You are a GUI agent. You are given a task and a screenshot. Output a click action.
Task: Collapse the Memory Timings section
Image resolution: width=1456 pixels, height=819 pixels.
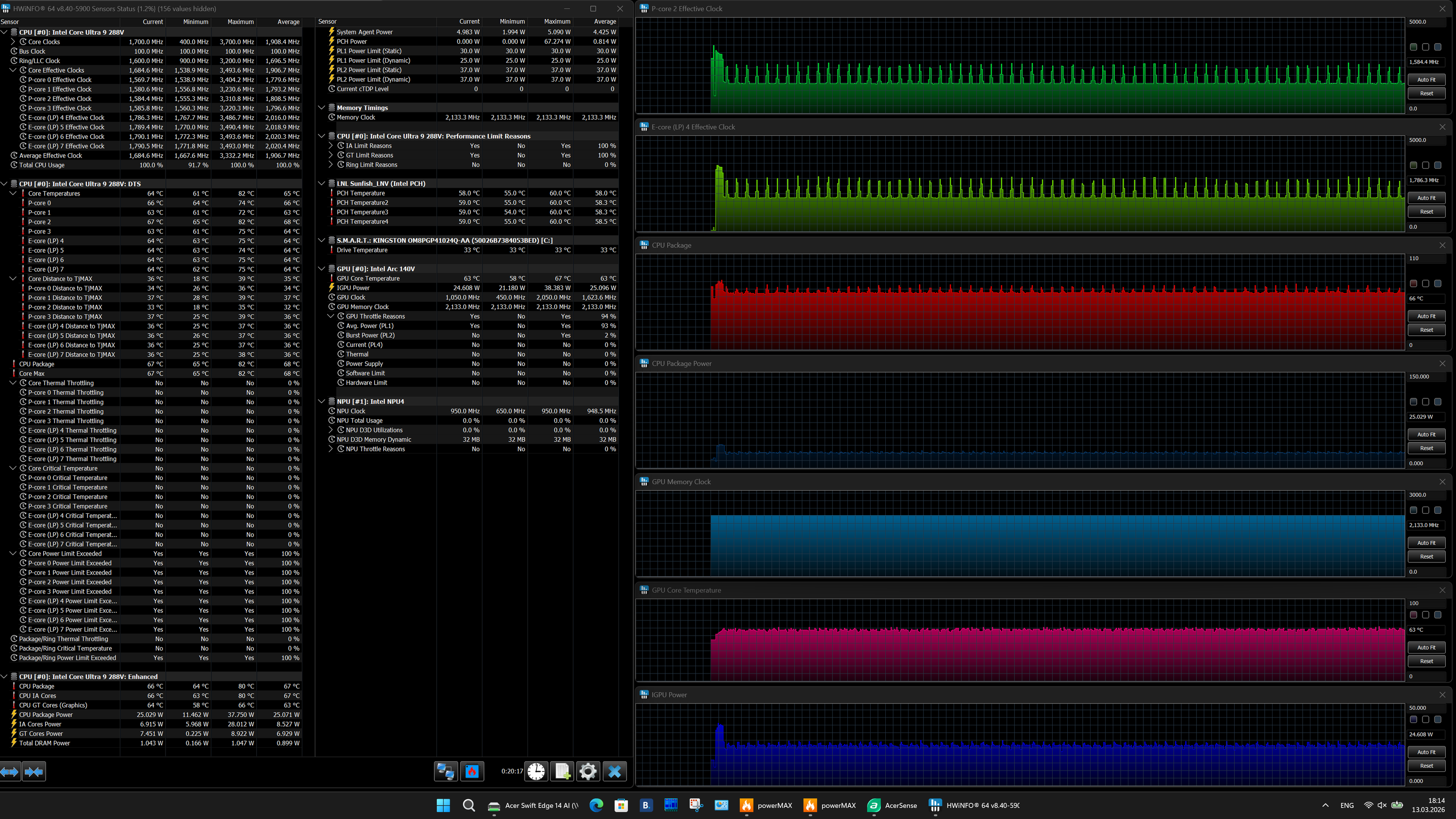point(322,108)
